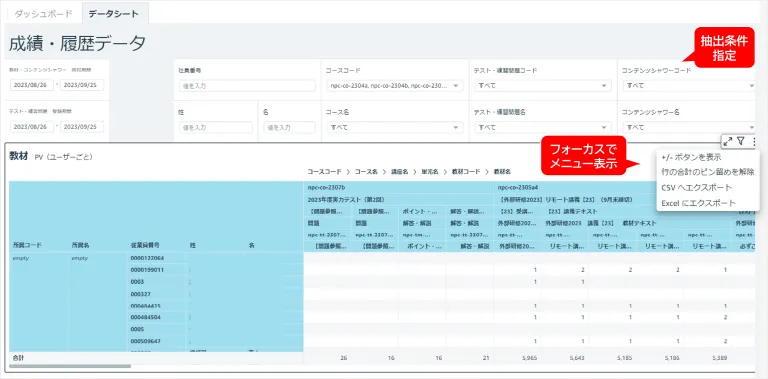The width and height of the screenshot is (768, 379).
Task: Click 教材名 in the table breadcrumb
Action: click(x=502, y=172)
